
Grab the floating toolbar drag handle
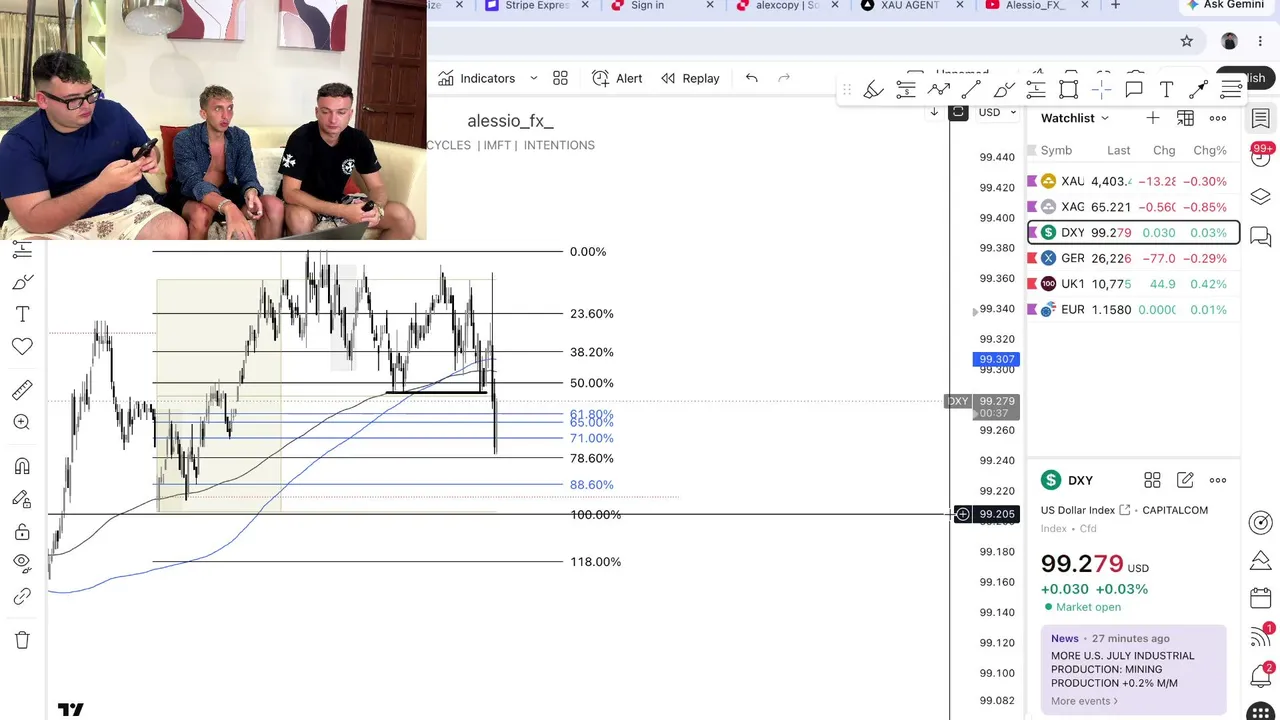point(846,90)
